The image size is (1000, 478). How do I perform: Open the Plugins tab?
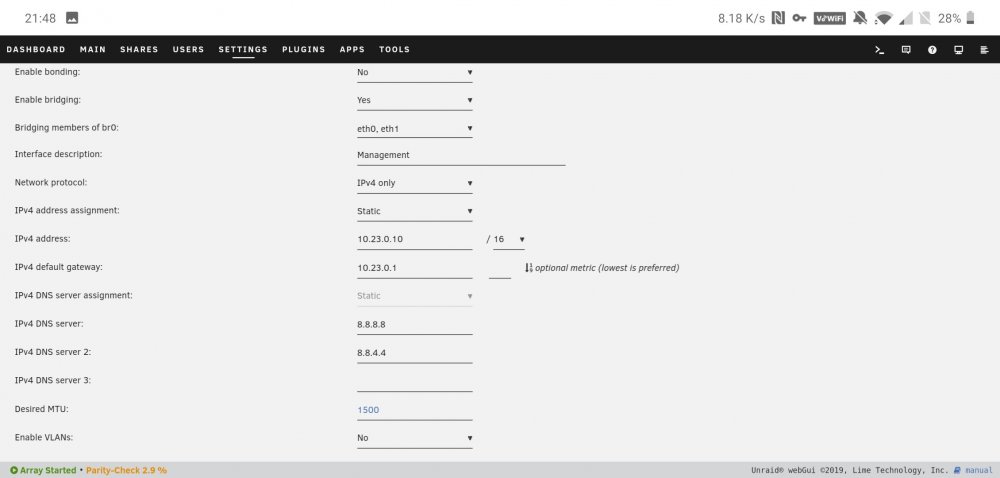[304, 50]
